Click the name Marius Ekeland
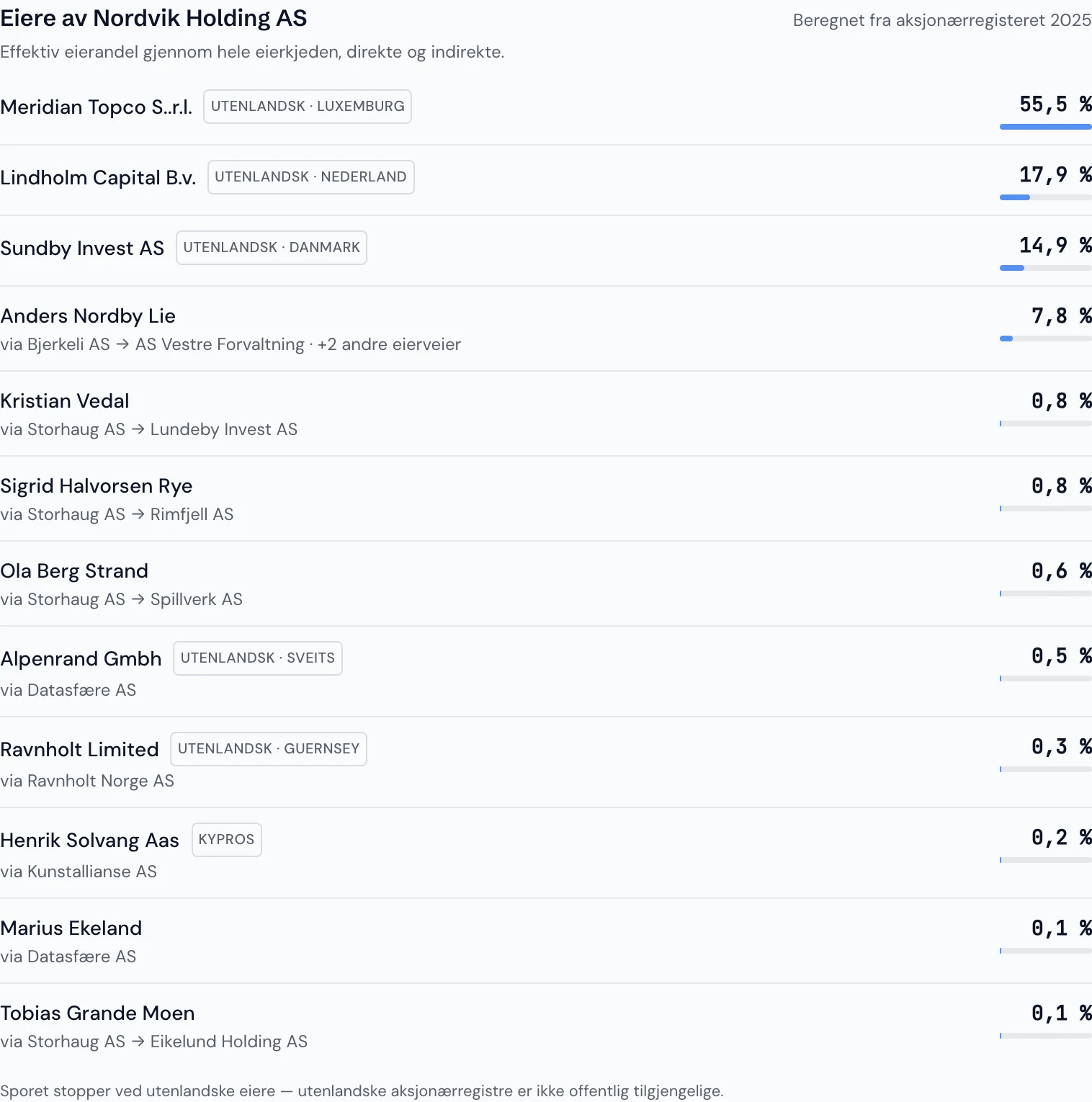This screenshot has height=1102, width=1092. click(x=71, y=928)
